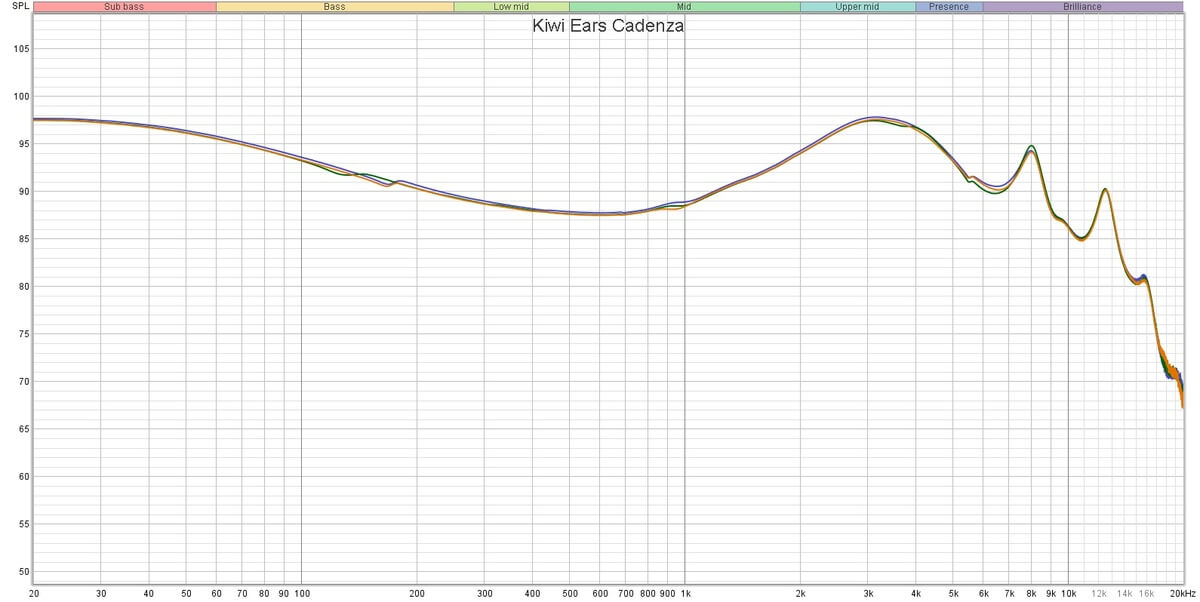Click the purple Brilliance band header
The width and height of the screenshot is (1200, 602).
[1082, 7]
